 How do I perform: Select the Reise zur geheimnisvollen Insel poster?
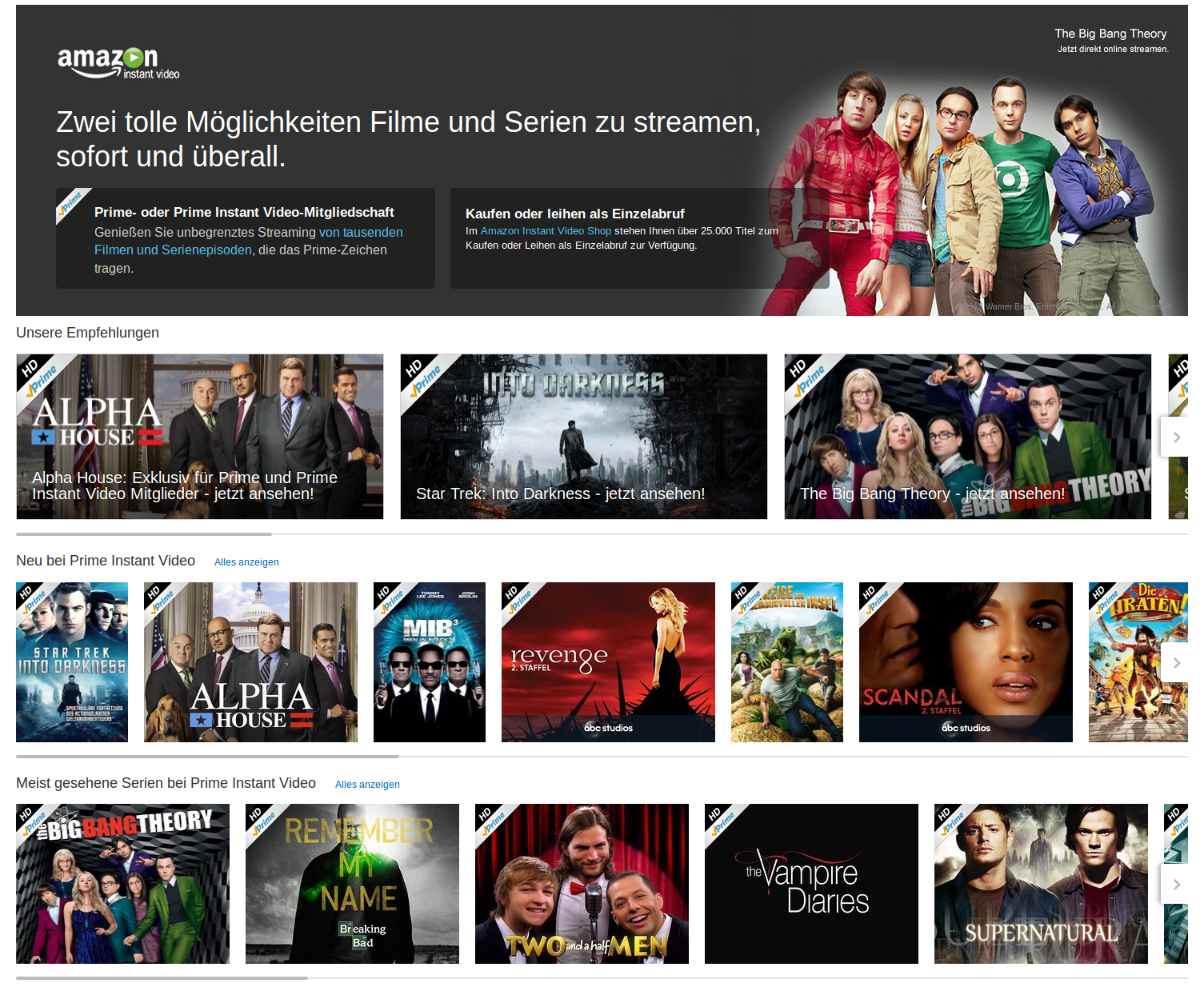[787, 662]
